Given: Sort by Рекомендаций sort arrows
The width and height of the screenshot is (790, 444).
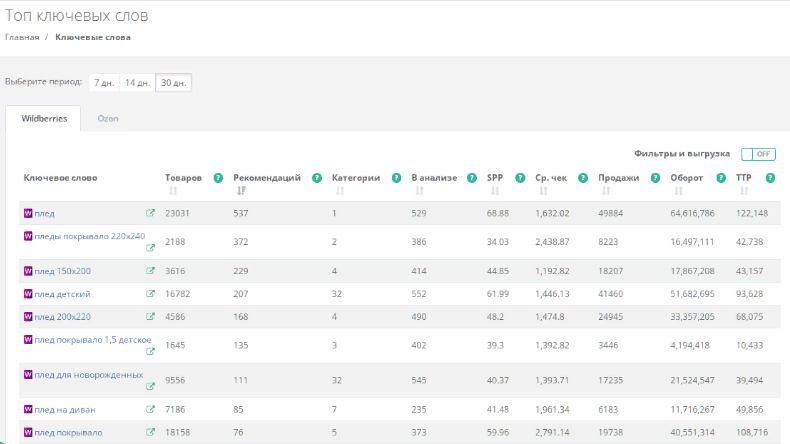Looking at the screenshot, I should pyautogui.click(x=240, y=191).
